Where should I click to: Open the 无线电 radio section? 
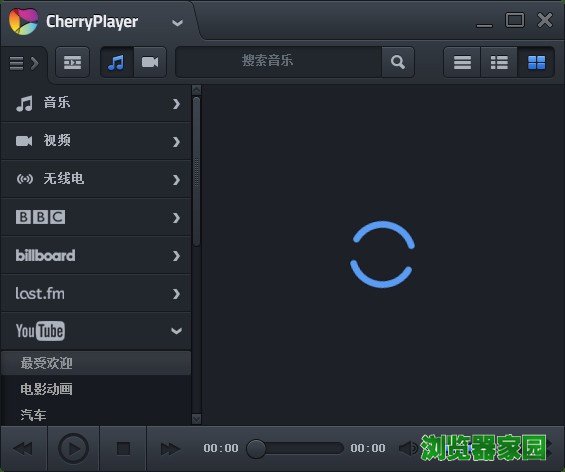(96, 179)
